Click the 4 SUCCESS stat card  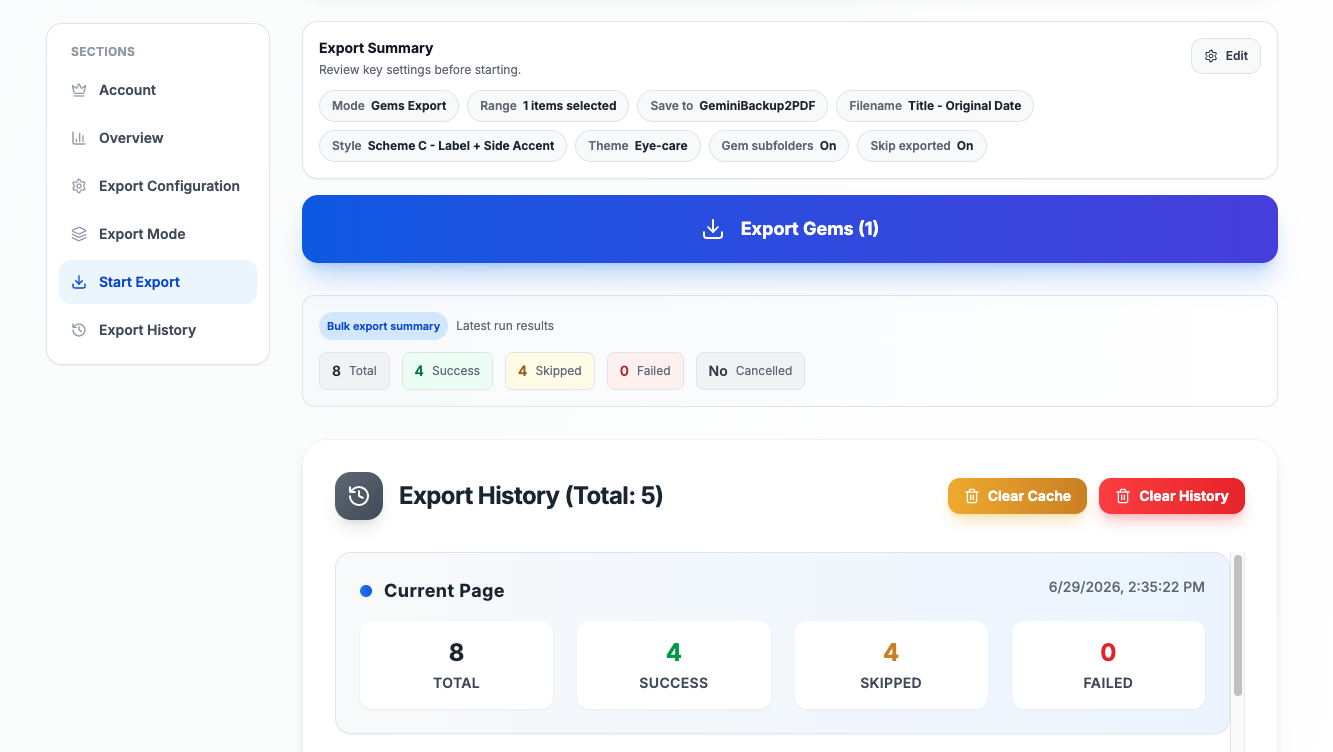[674, 665]
